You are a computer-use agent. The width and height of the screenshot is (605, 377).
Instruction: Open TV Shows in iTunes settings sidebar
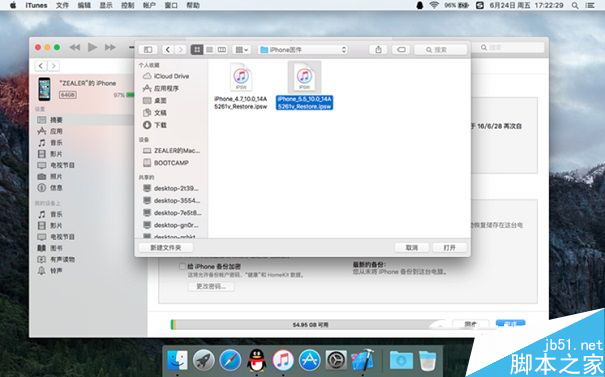point(56,165)
